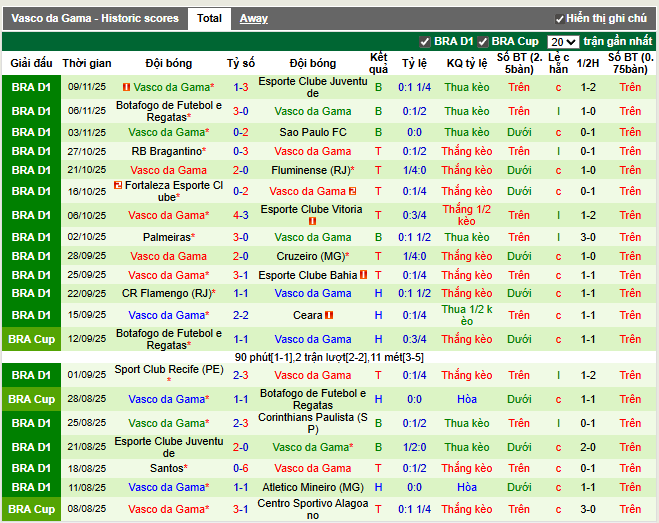The image size is (659, 523).
Task: Click date cell 21/08/25
Action: [87, 447]
